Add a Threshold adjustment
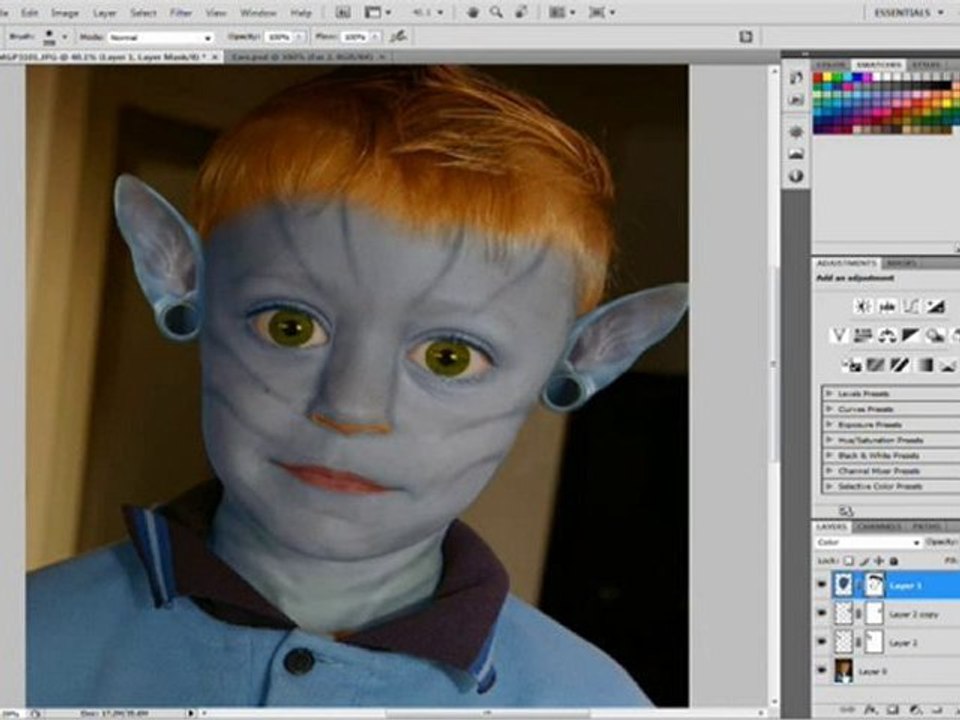 [x=899, y=366]
